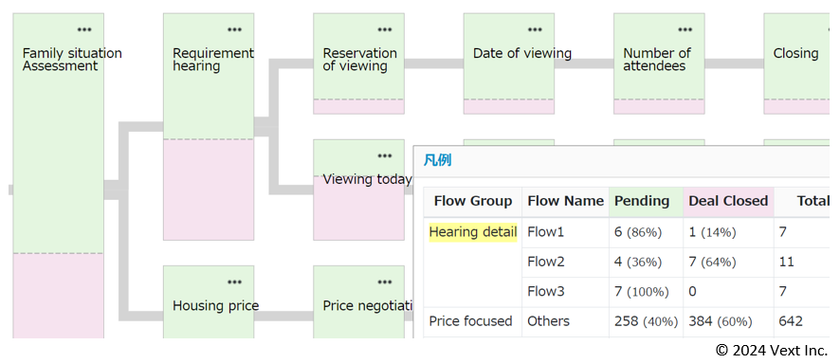This screenshot has height=362, width=840.
Task: Click the three dots on Reservation of viewing
Action: [384, 30]
